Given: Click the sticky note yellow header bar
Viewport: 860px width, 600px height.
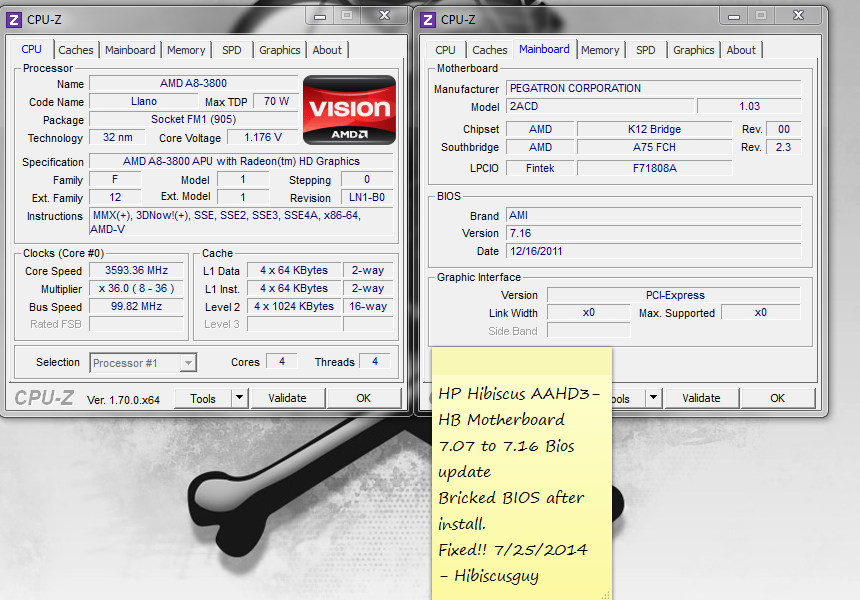Looking at the screenshot, I should click(x=522, y=360).
